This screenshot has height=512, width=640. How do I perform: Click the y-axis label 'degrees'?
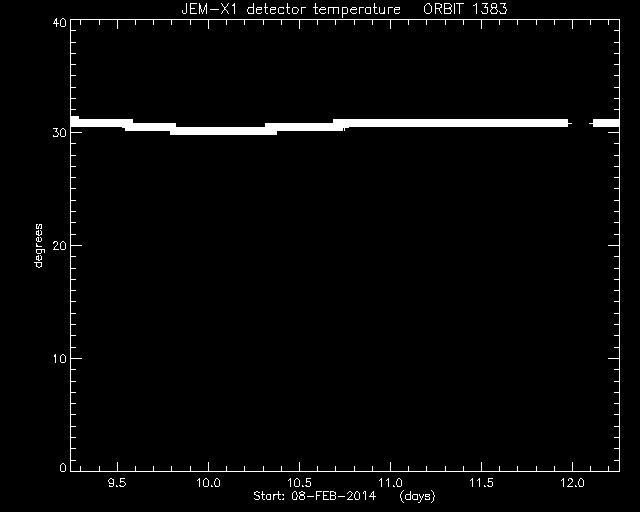click(38, 245)
